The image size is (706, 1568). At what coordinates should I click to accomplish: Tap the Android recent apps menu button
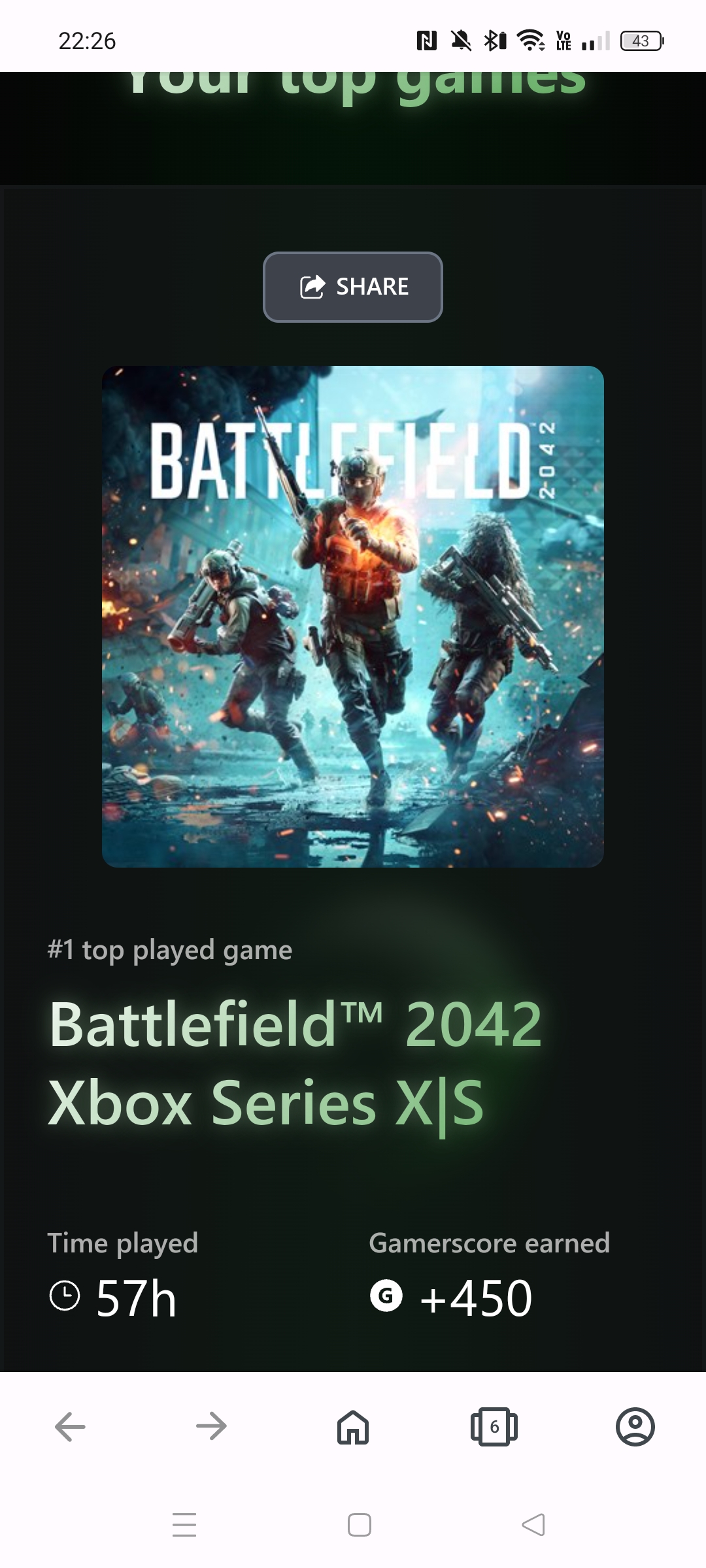point(184,1524)
